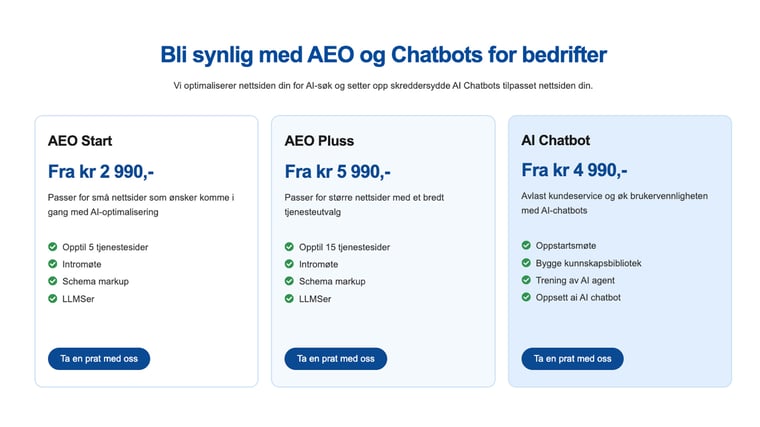Click the Fra kr 2 990,- price

tap(101, 172)
